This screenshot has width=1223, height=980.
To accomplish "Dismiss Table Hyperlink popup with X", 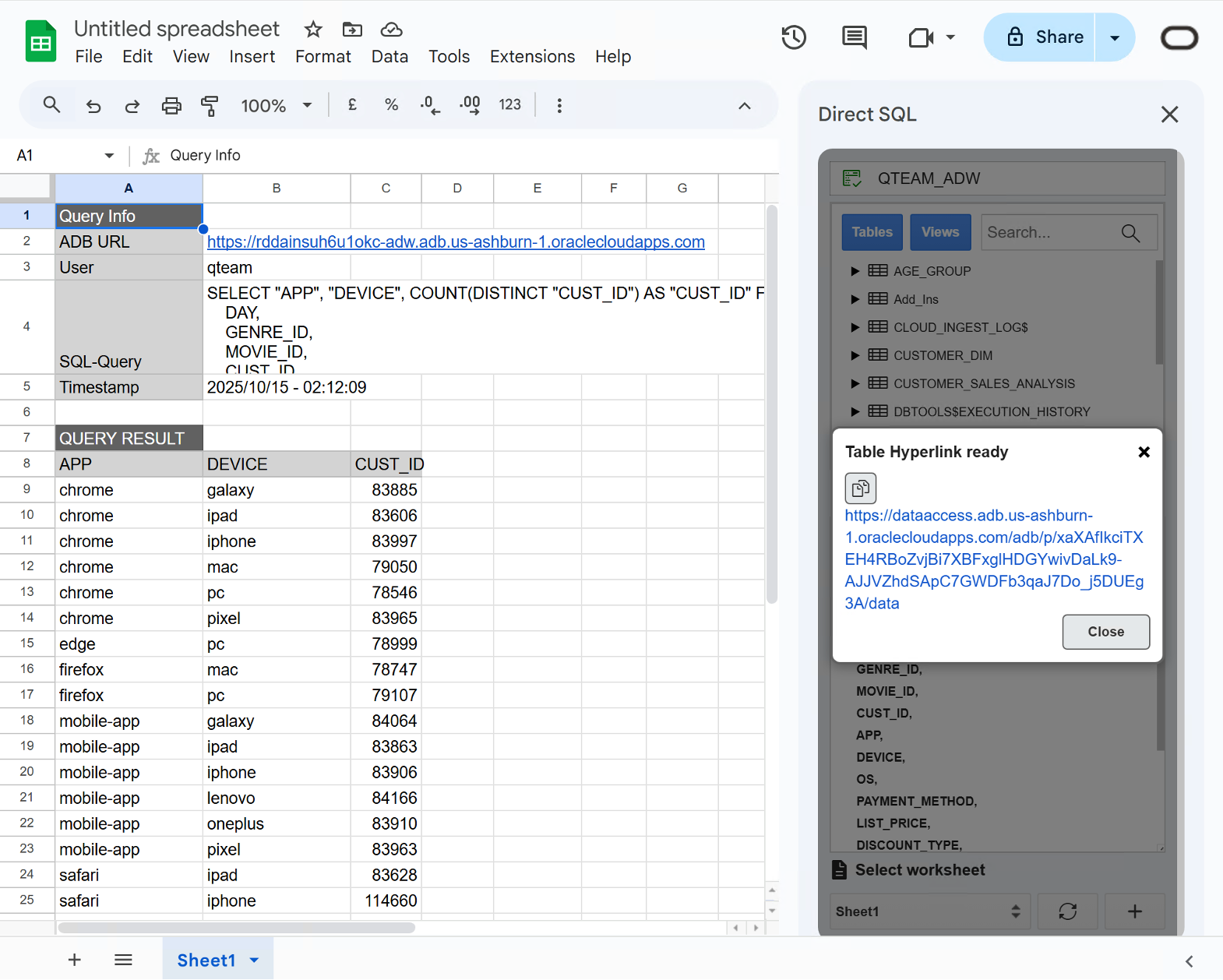I will click(1144, 452).
